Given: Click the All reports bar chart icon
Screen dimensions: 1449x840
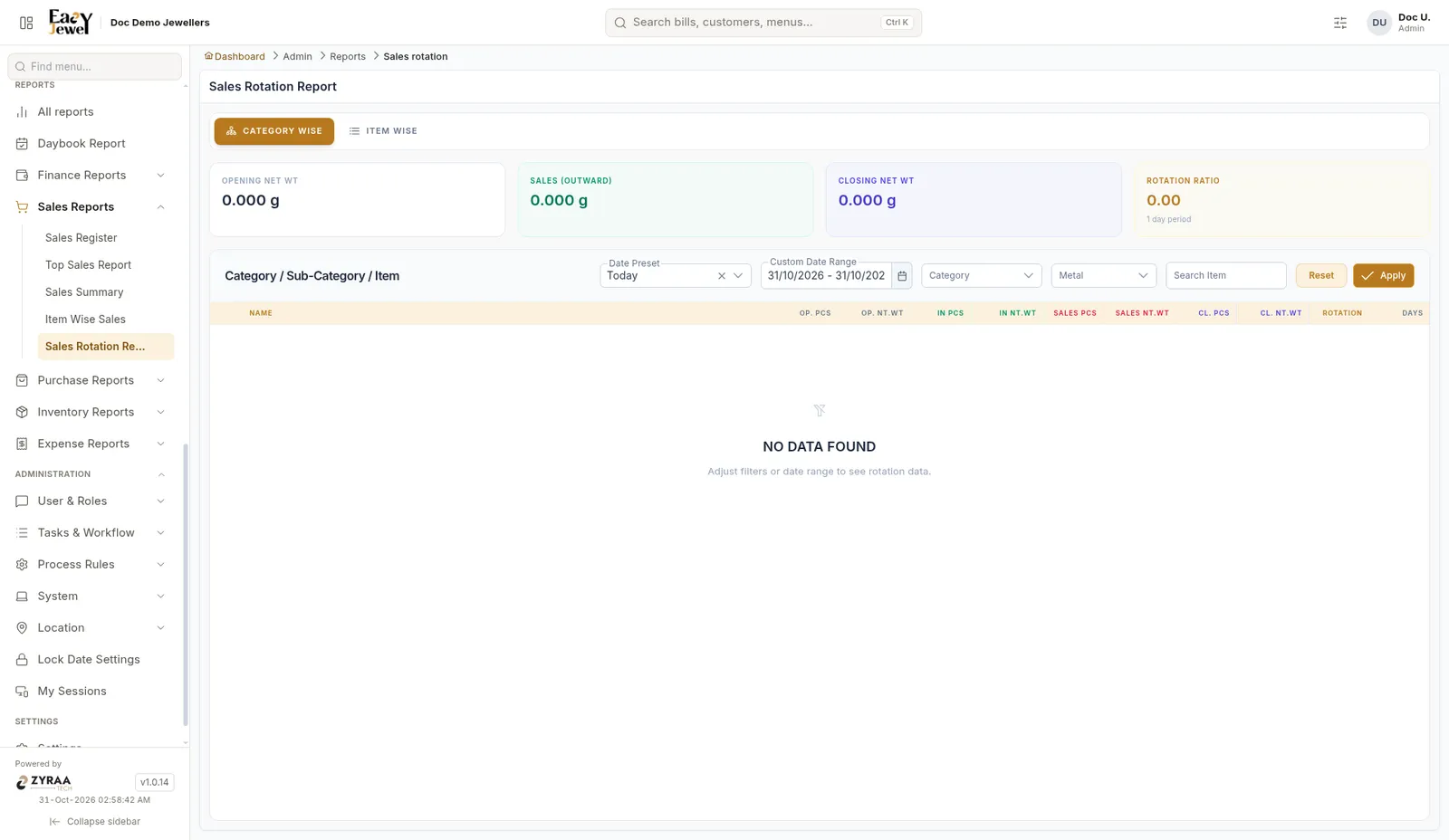Looking at the screenshot, I should (x=22, y=112).
